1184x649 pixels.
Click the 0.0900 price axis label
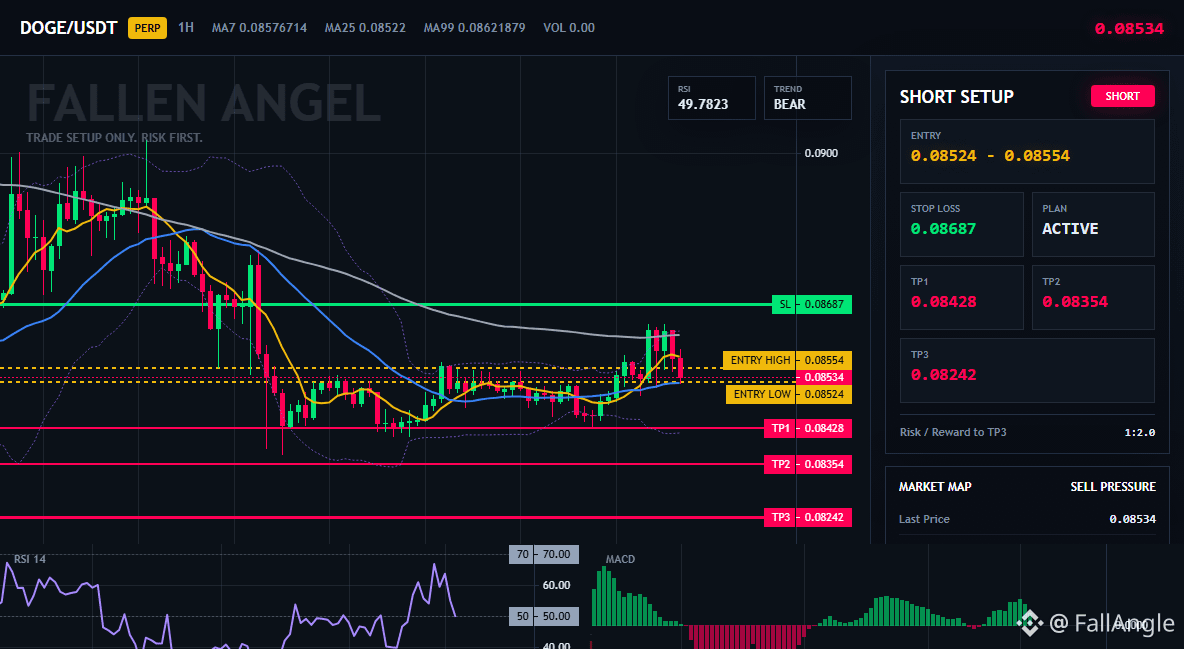pos(821,153)
